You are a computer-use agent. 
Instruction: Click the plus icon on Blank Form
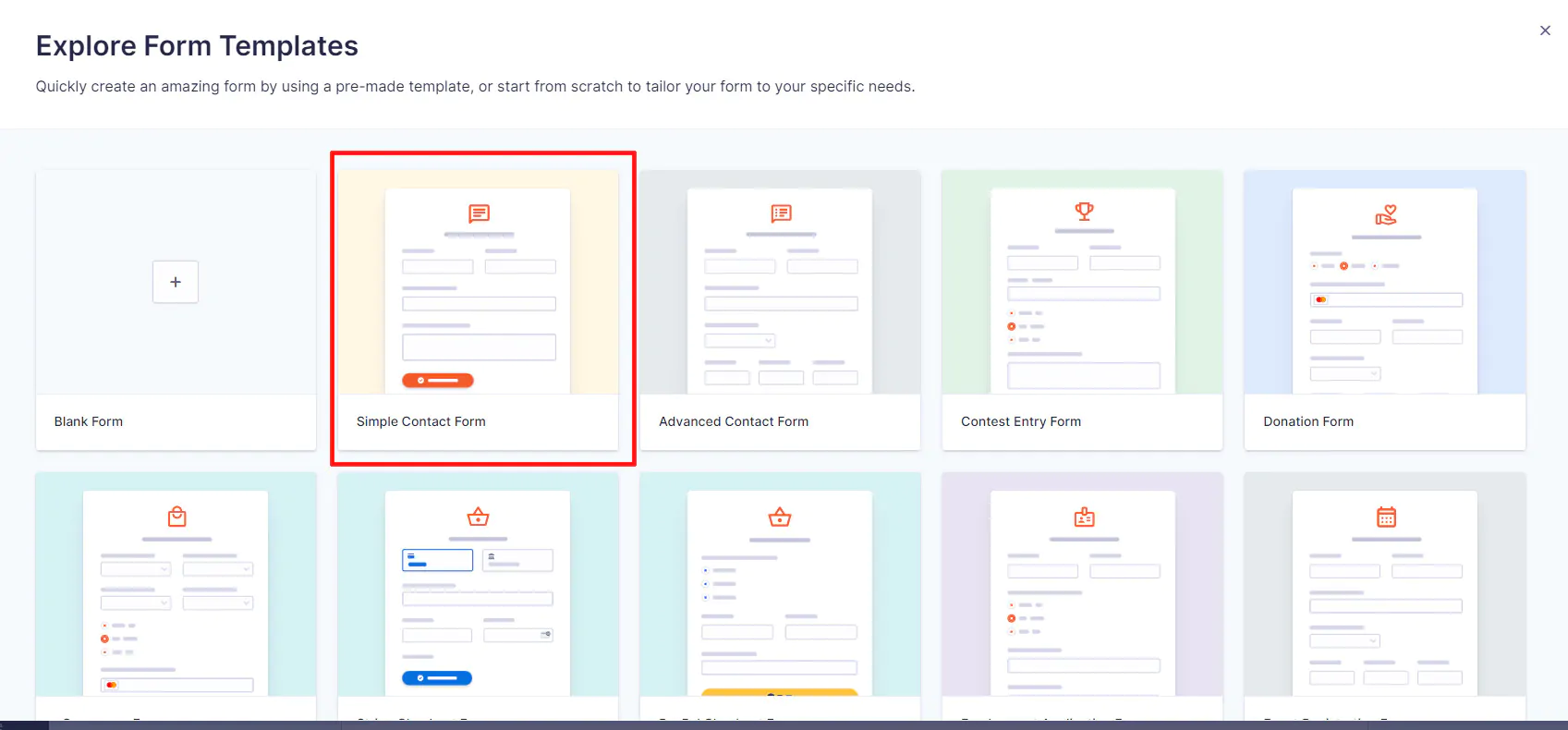176,282
